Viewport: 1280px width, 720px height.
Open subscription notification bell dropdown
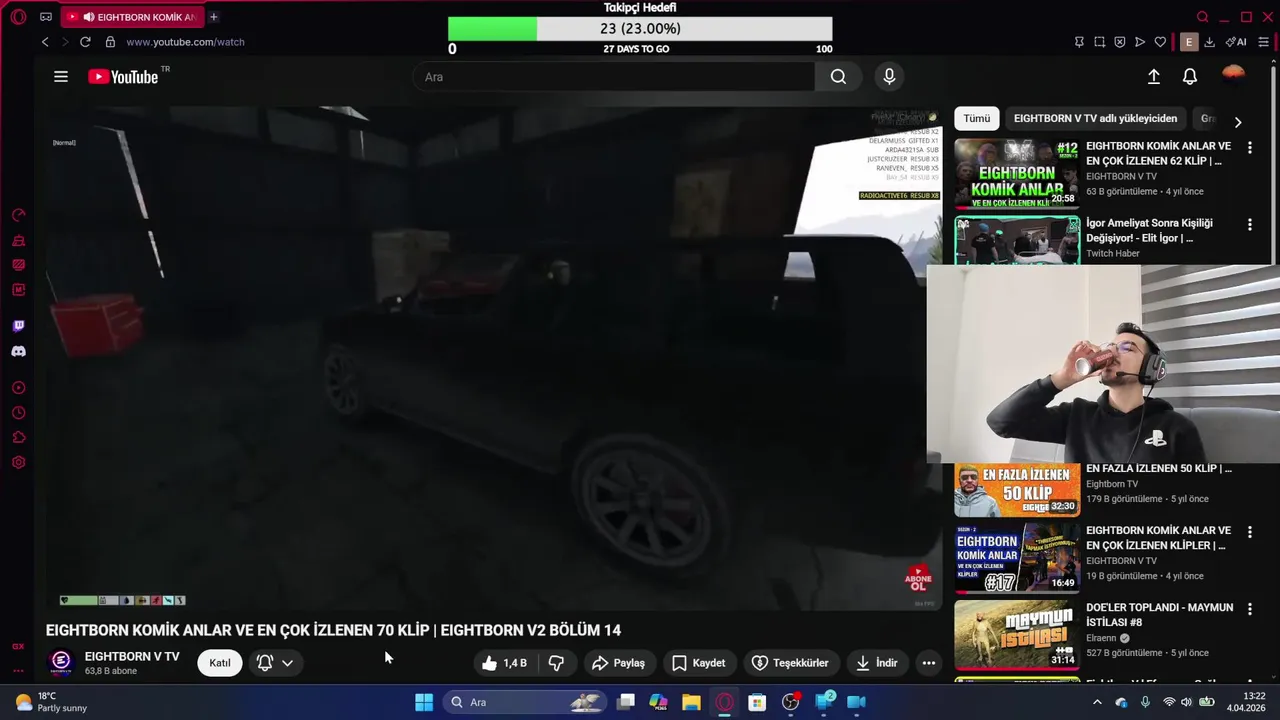point(275,663)
